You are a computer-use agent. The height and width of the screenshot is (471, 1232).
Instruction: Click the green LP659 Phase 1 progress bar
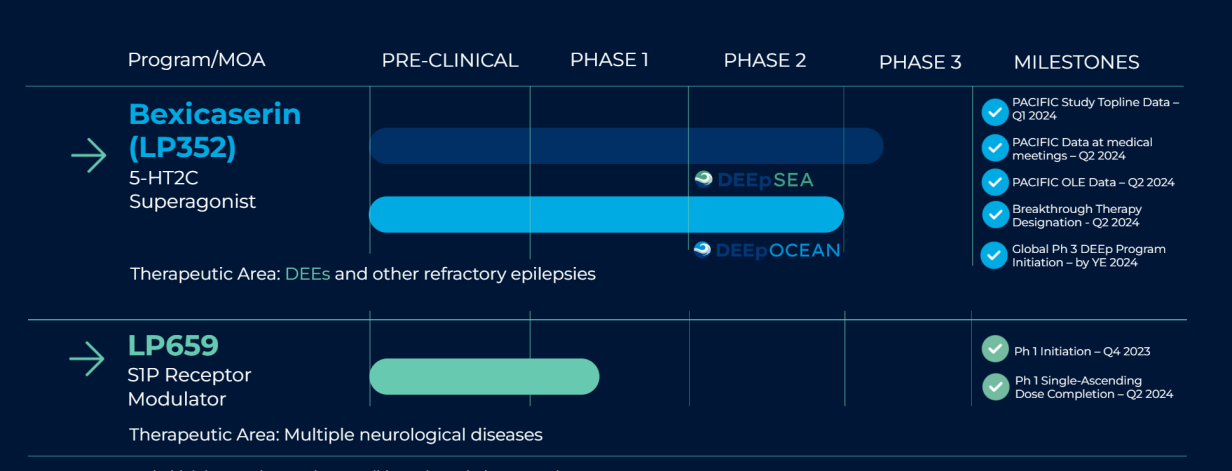pyautogui.click(x=484, y=376)
